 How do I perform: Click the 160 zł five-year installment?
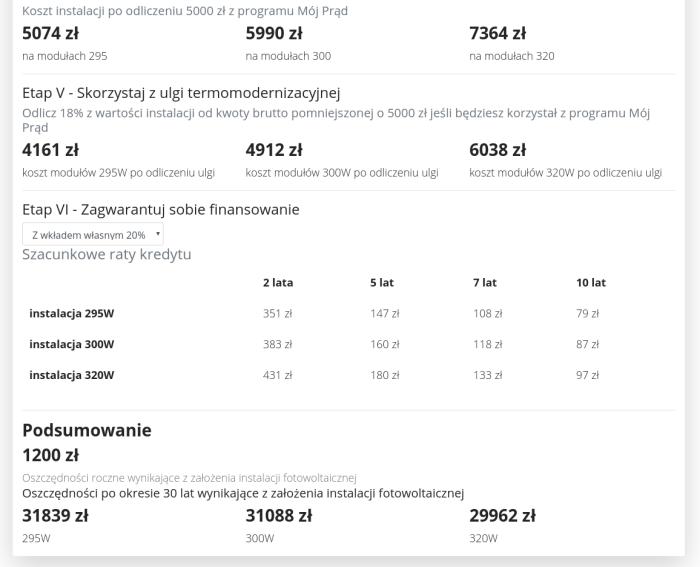point(384,344)
